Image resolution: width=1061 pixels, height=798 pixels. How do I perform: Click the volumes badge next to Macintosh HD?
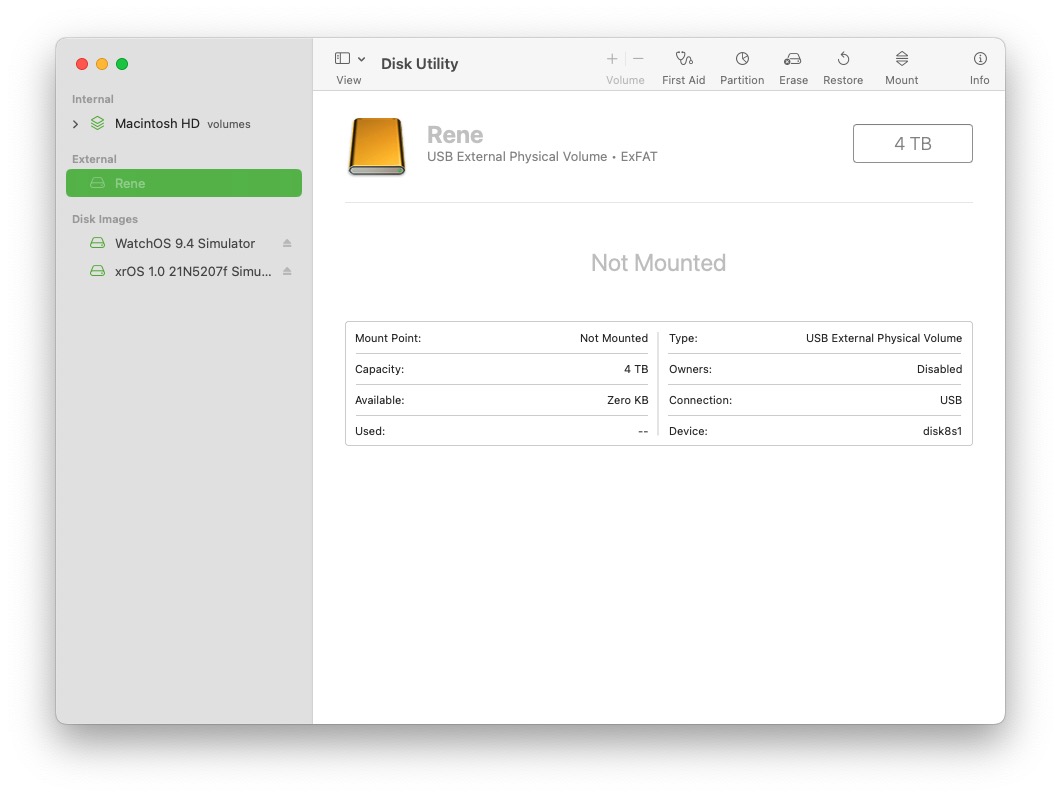tap(228, 124)
